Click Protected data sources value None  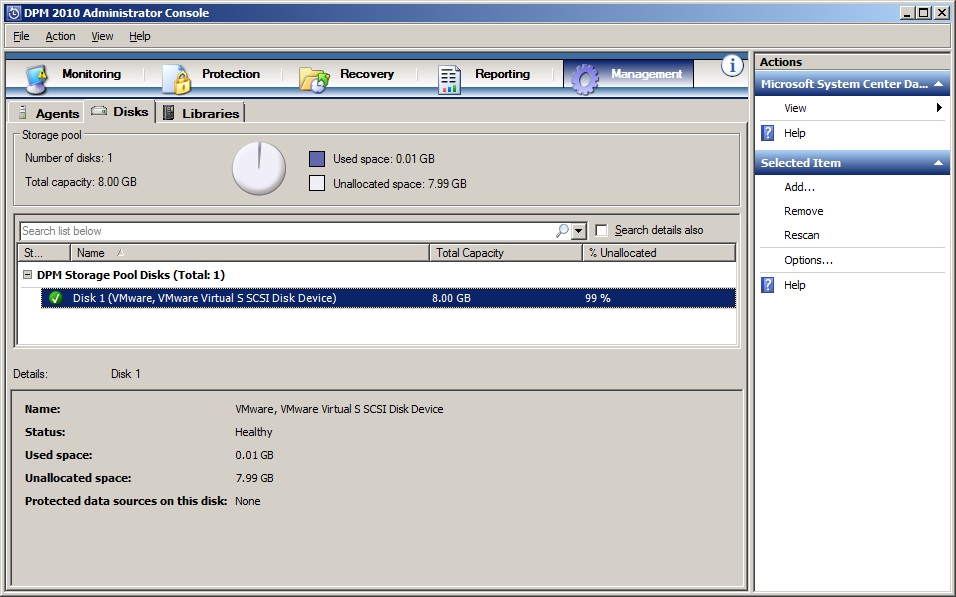tap(248, 501)
